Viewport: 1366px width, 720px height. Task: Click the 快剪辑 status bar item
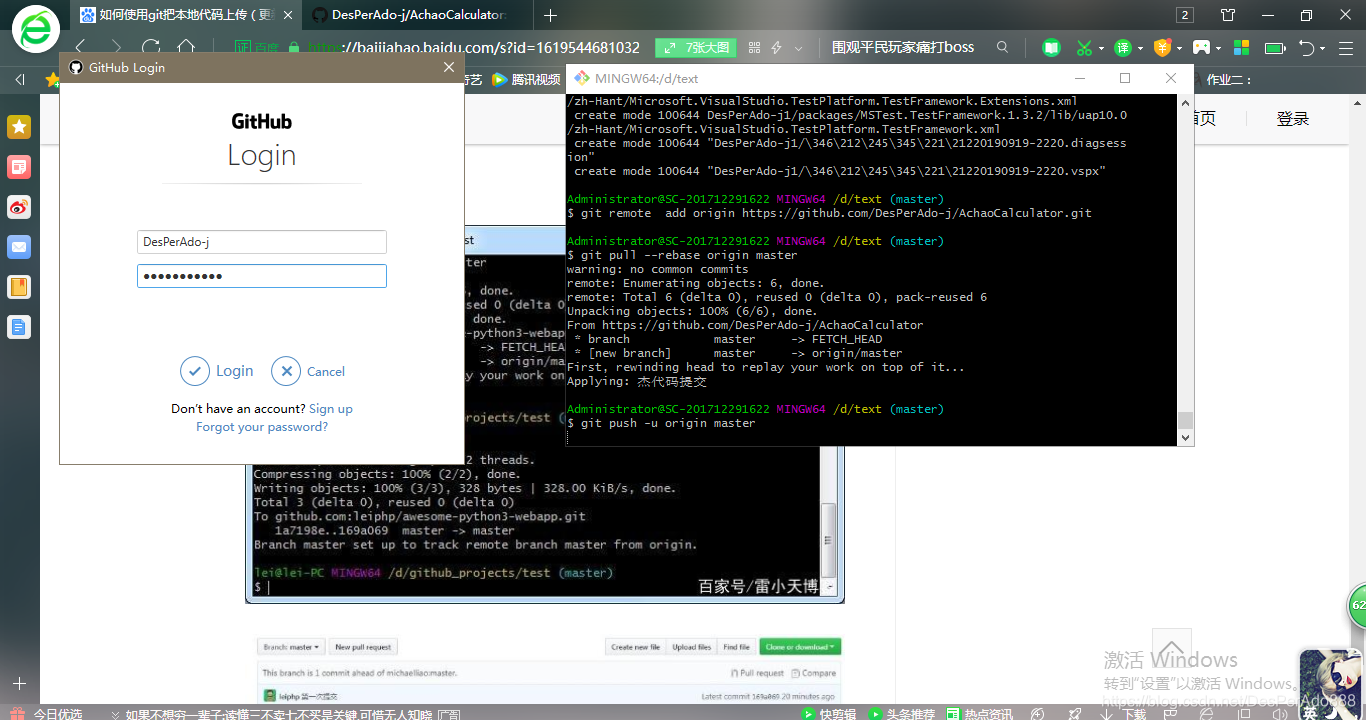829,714
